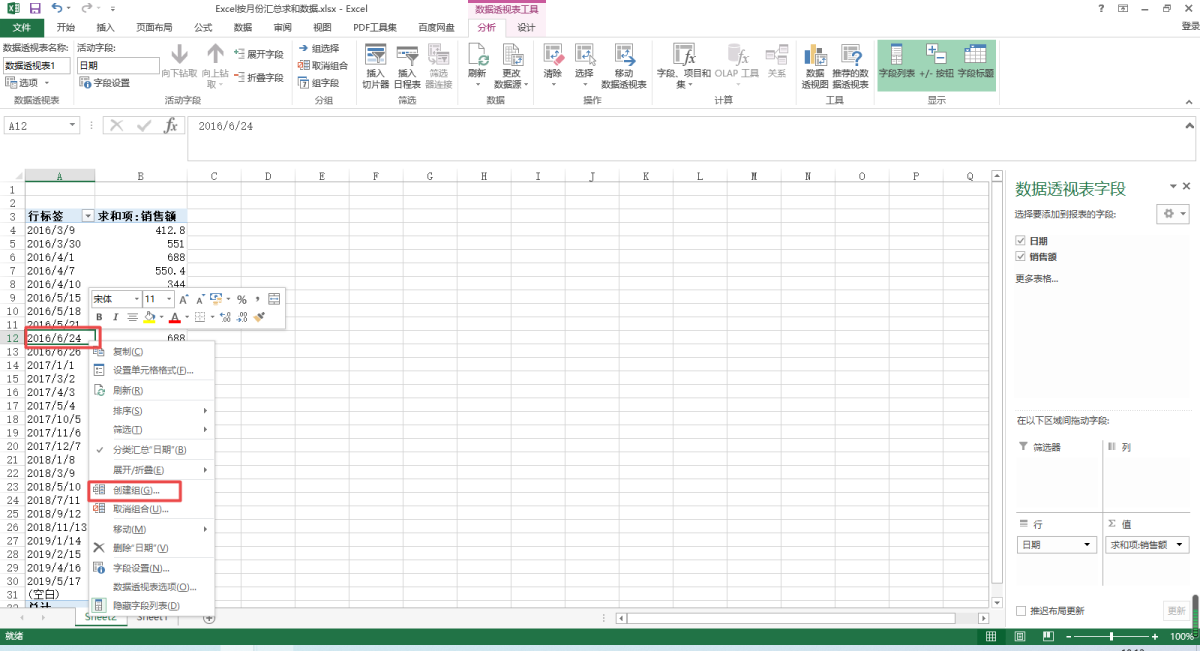This screenshot has width=1200, height=651.
Task: Click the 更多表格... link
Action: 1037,278
